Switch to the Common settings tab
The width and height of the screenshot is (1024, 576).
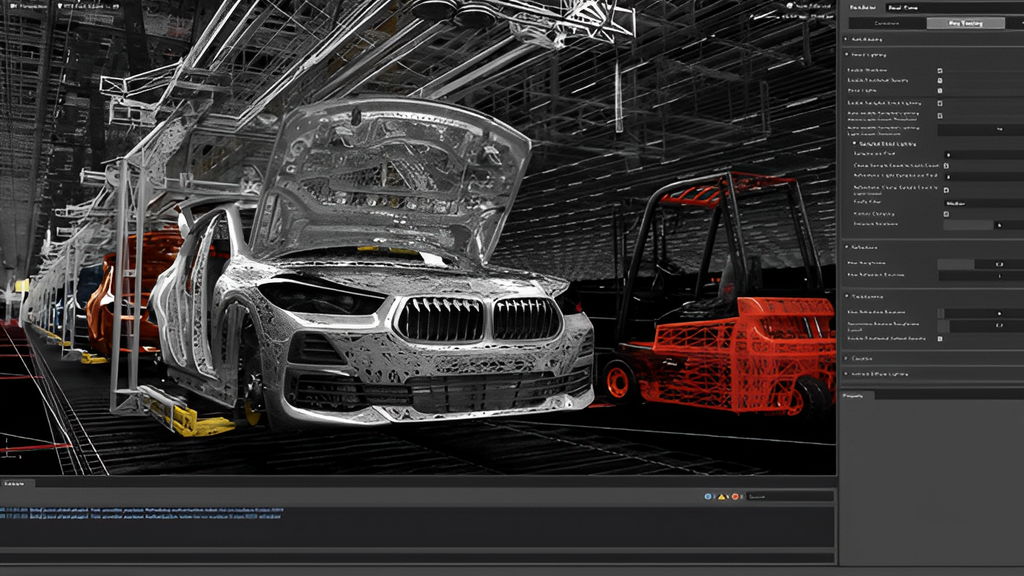point(886,23)
